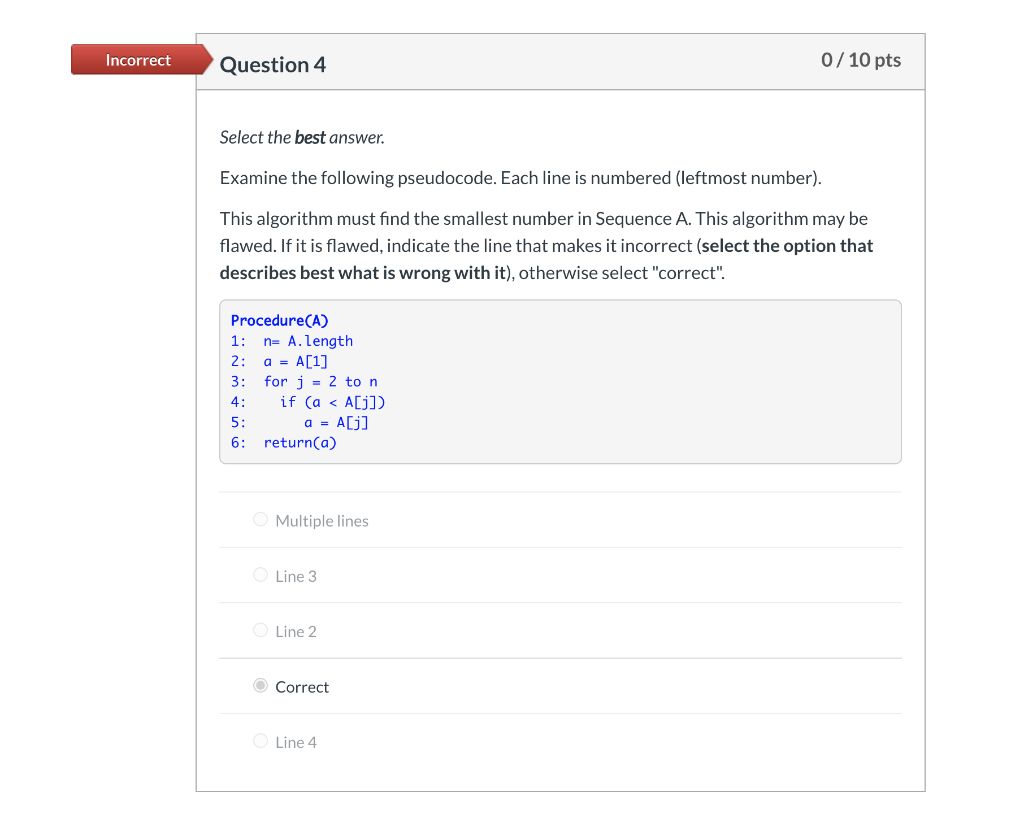Screen dimensions: 1024x818
Task: Choose the 'Line 4' radio option
Action: point(261,741)
